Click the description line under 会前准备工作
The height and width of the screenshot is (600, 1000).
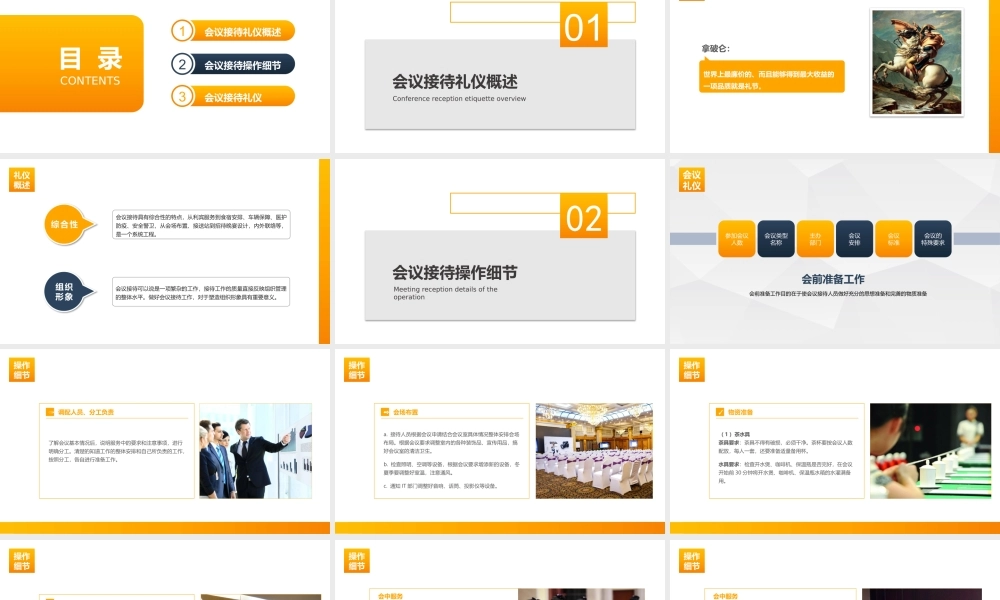click(837, 293)
